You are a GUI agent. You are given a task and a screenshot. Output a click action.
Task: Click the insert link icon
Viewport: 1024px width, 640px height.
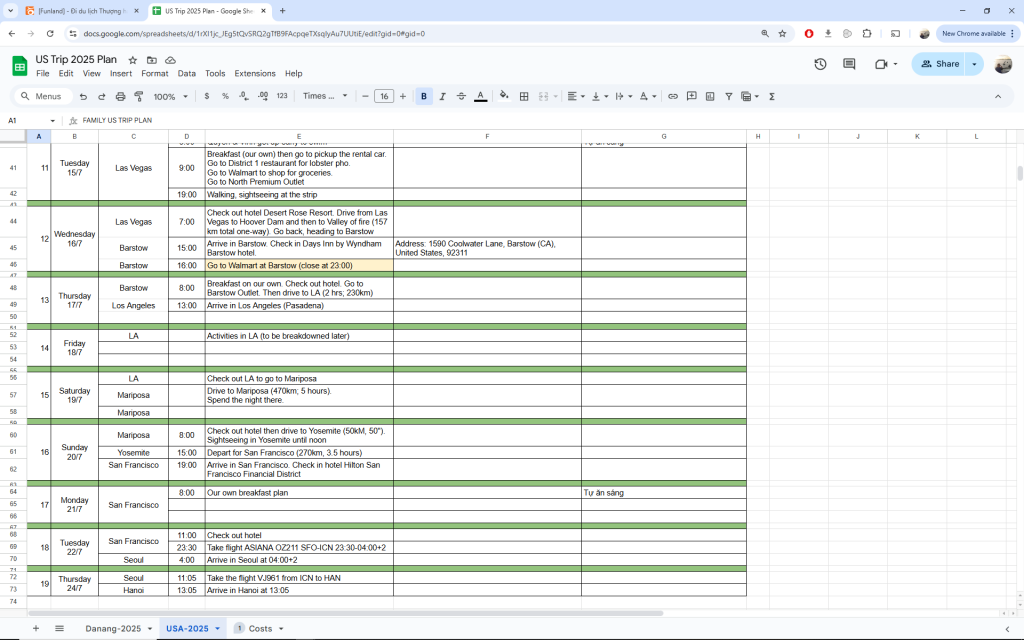[673, 97]
